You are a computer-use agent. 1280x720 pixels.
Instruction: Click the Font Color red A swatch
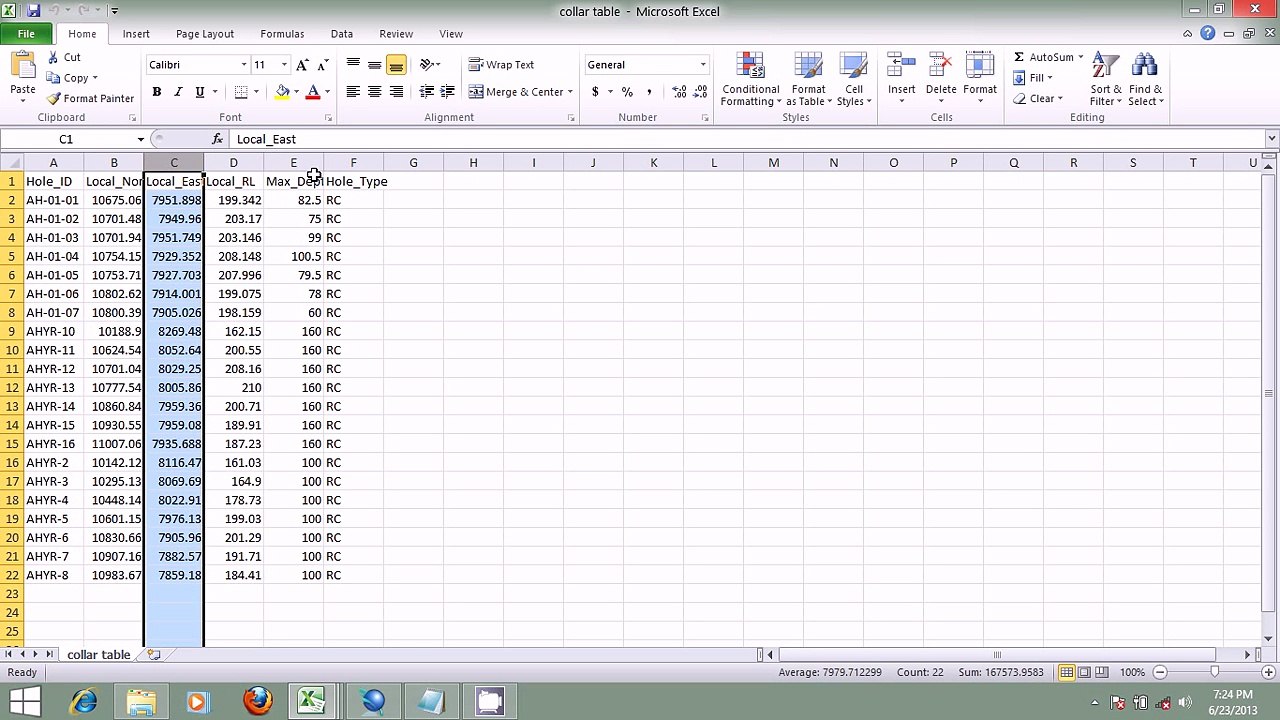(312, 92)
